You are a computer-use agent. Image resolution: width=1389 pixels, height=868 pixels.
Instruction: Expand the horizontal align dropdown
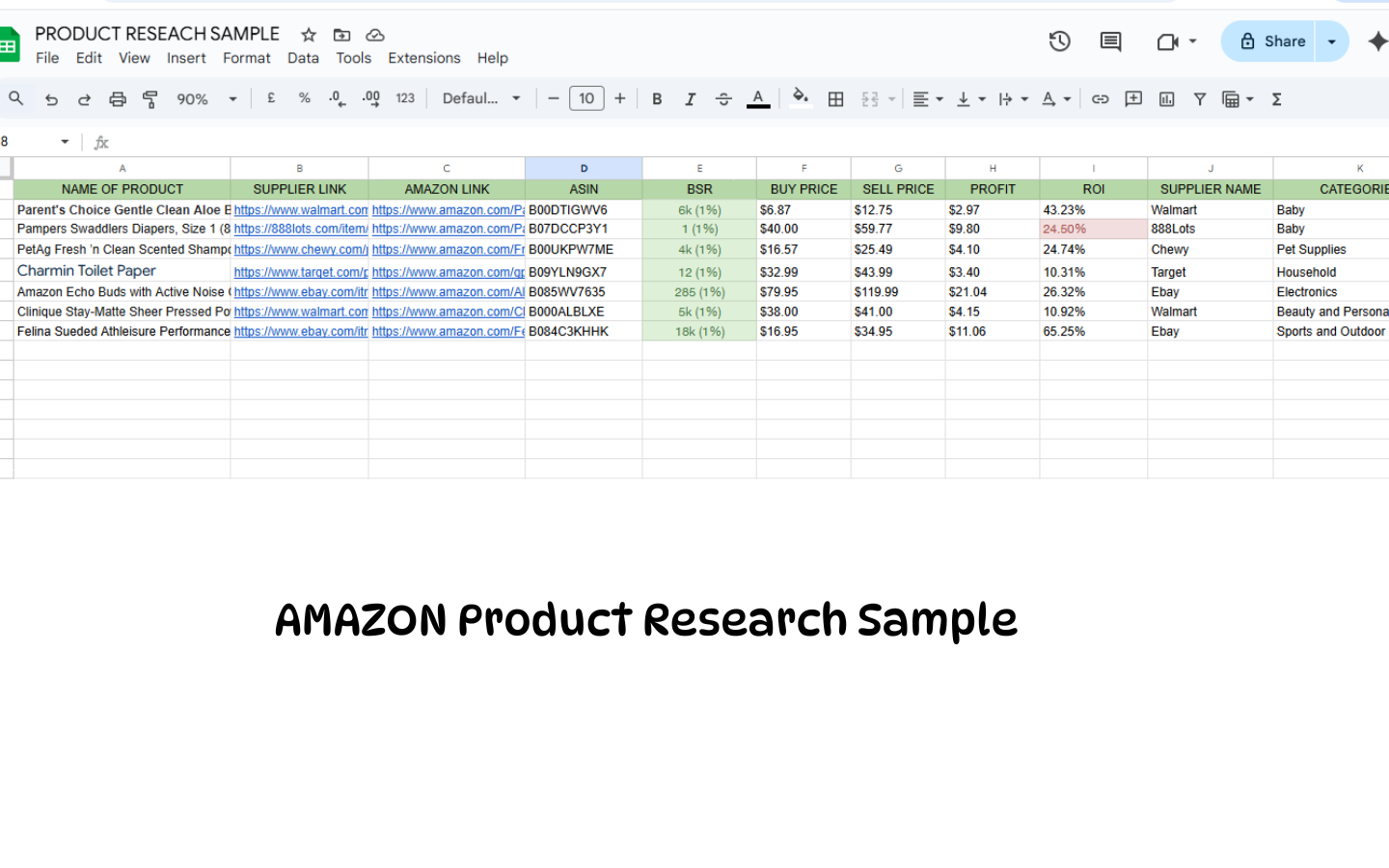928,99
